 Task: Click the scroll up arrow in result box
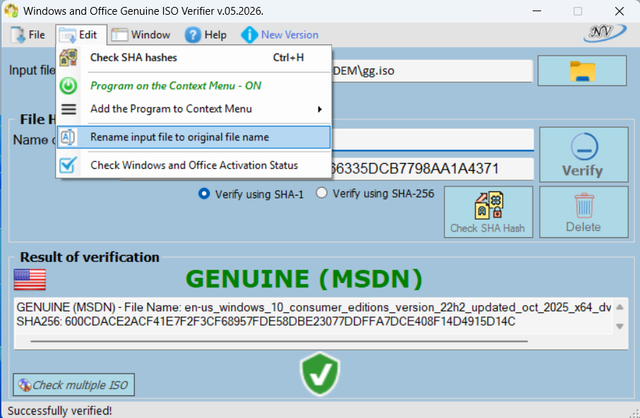[620, 307]
